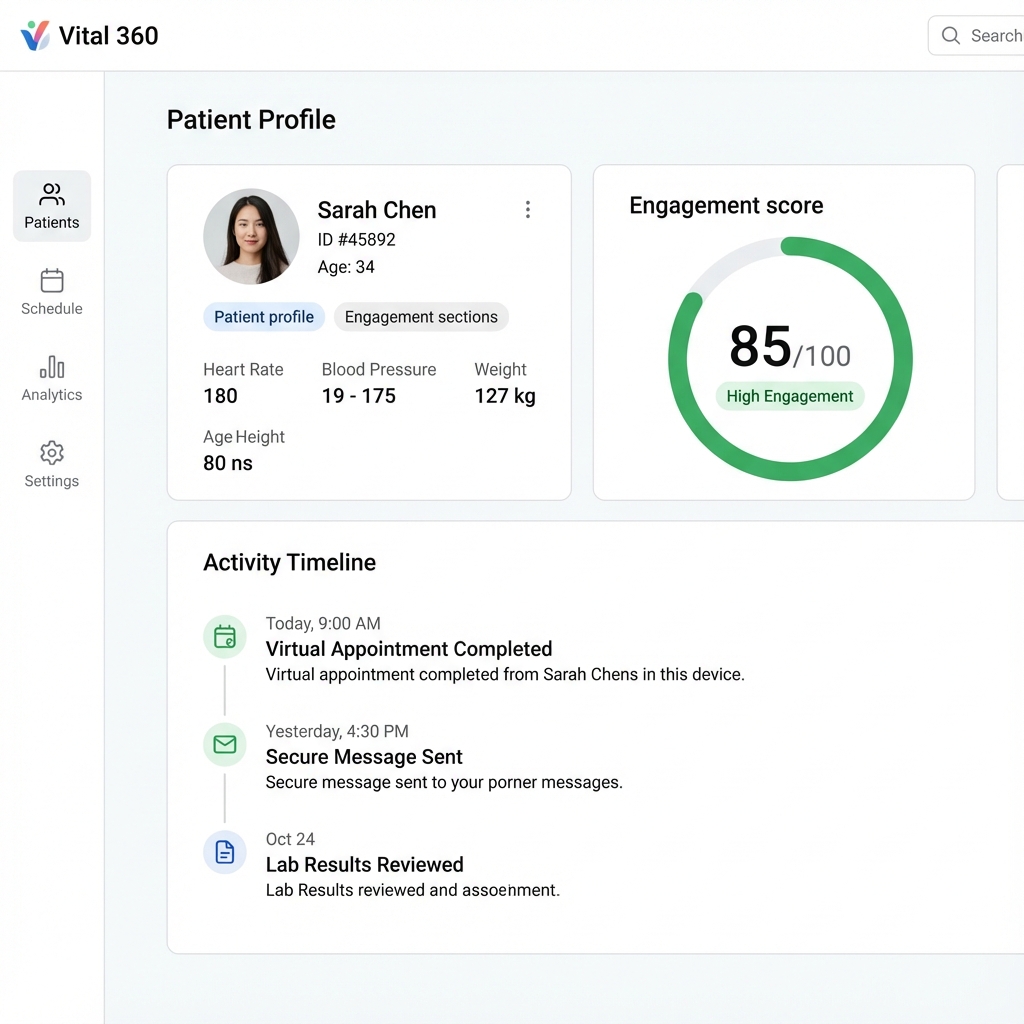The image size is (1024, 1024).
Task: Click the document icon beside Lab Results Reviewed
Action: [x=224, y=852]
